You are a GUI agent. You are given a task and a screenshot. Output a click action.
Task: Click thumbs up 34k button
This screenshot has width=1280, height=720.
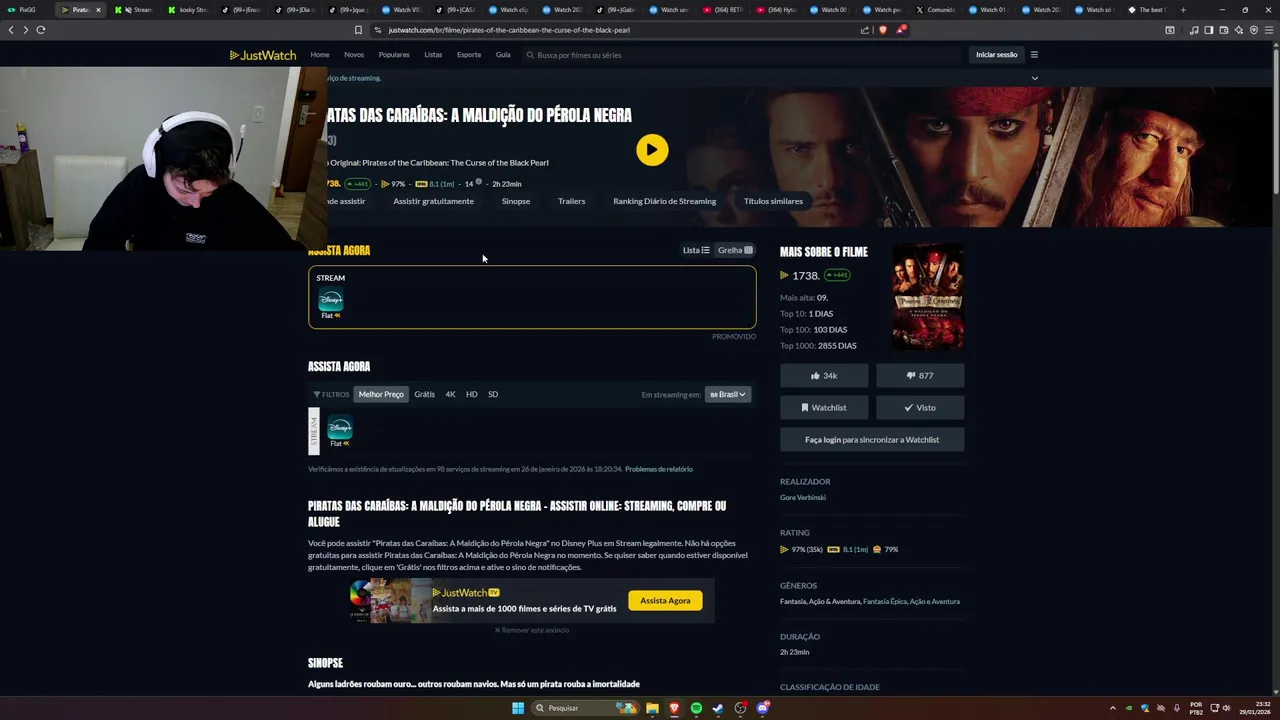824,376
